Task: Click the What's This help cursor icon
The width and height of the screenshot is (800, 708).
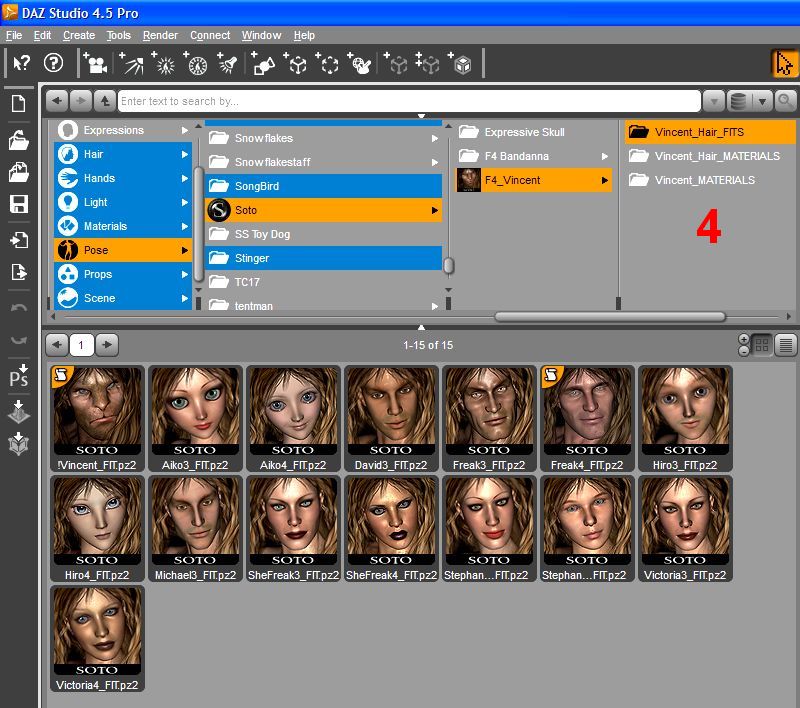Action: point(21,63)
